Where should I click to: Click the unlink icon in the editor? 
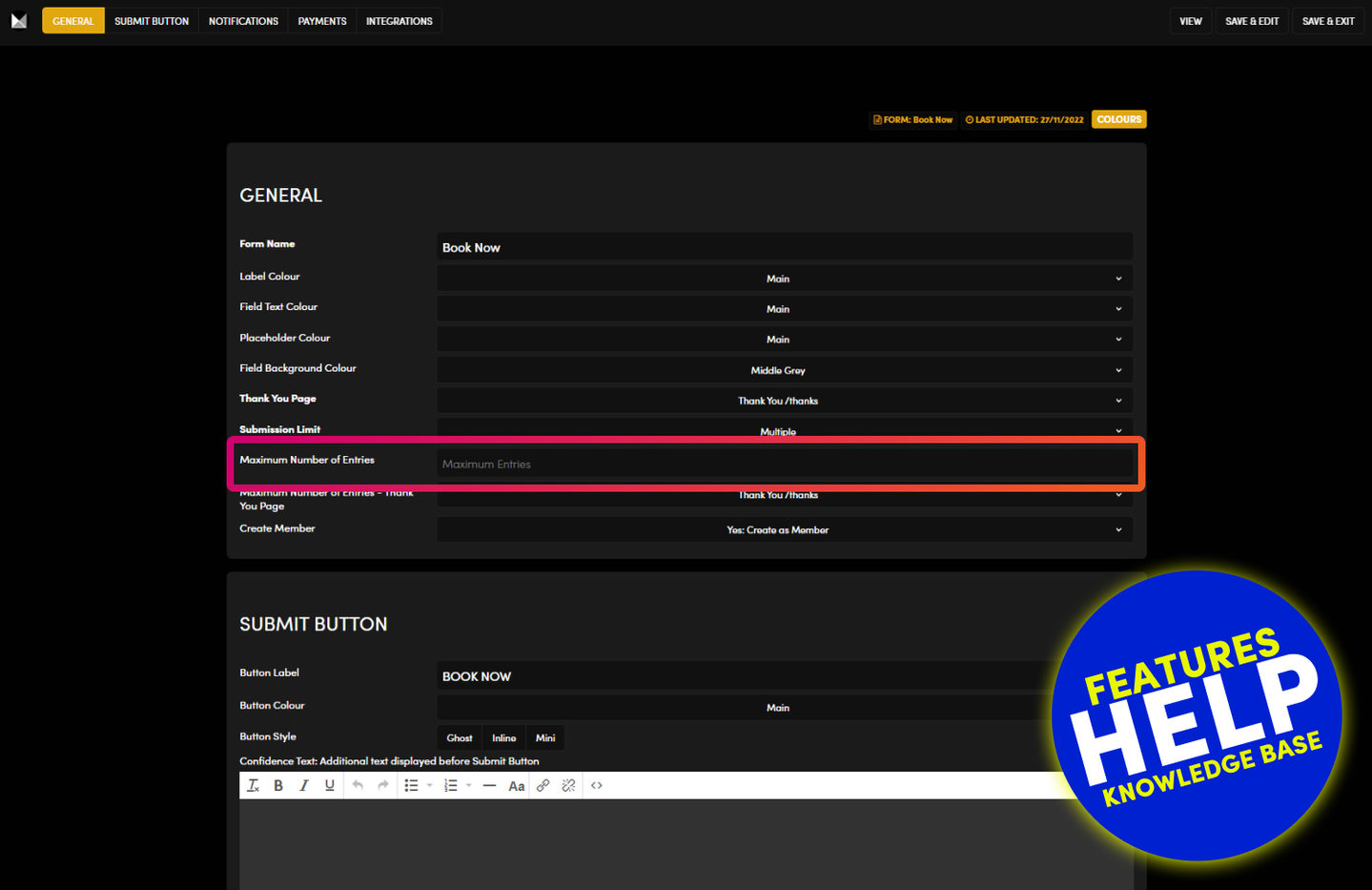coord(568,786)
